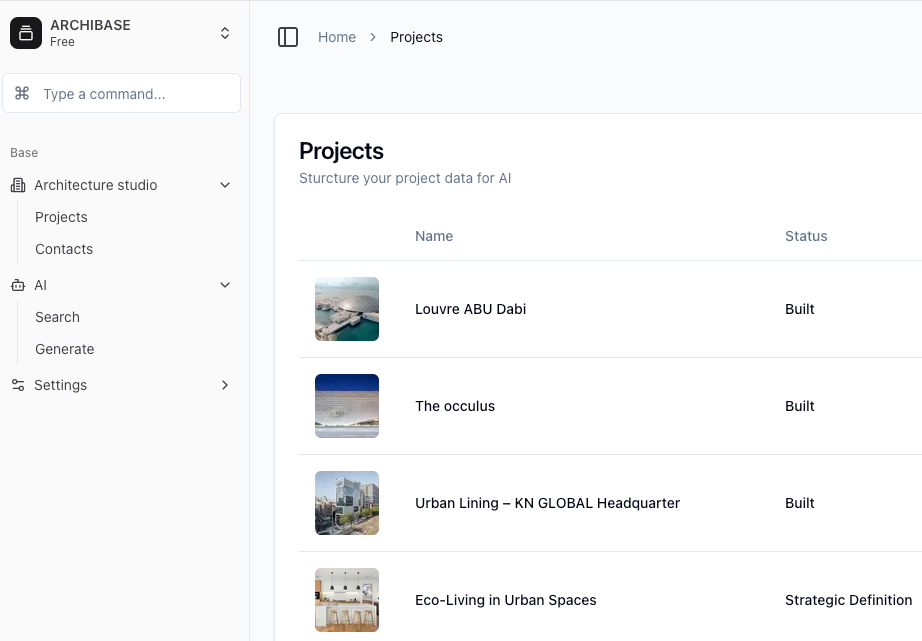Click the command shortcut icon in search bar
This screenshot has width=922, height=641.
(22, 93)
